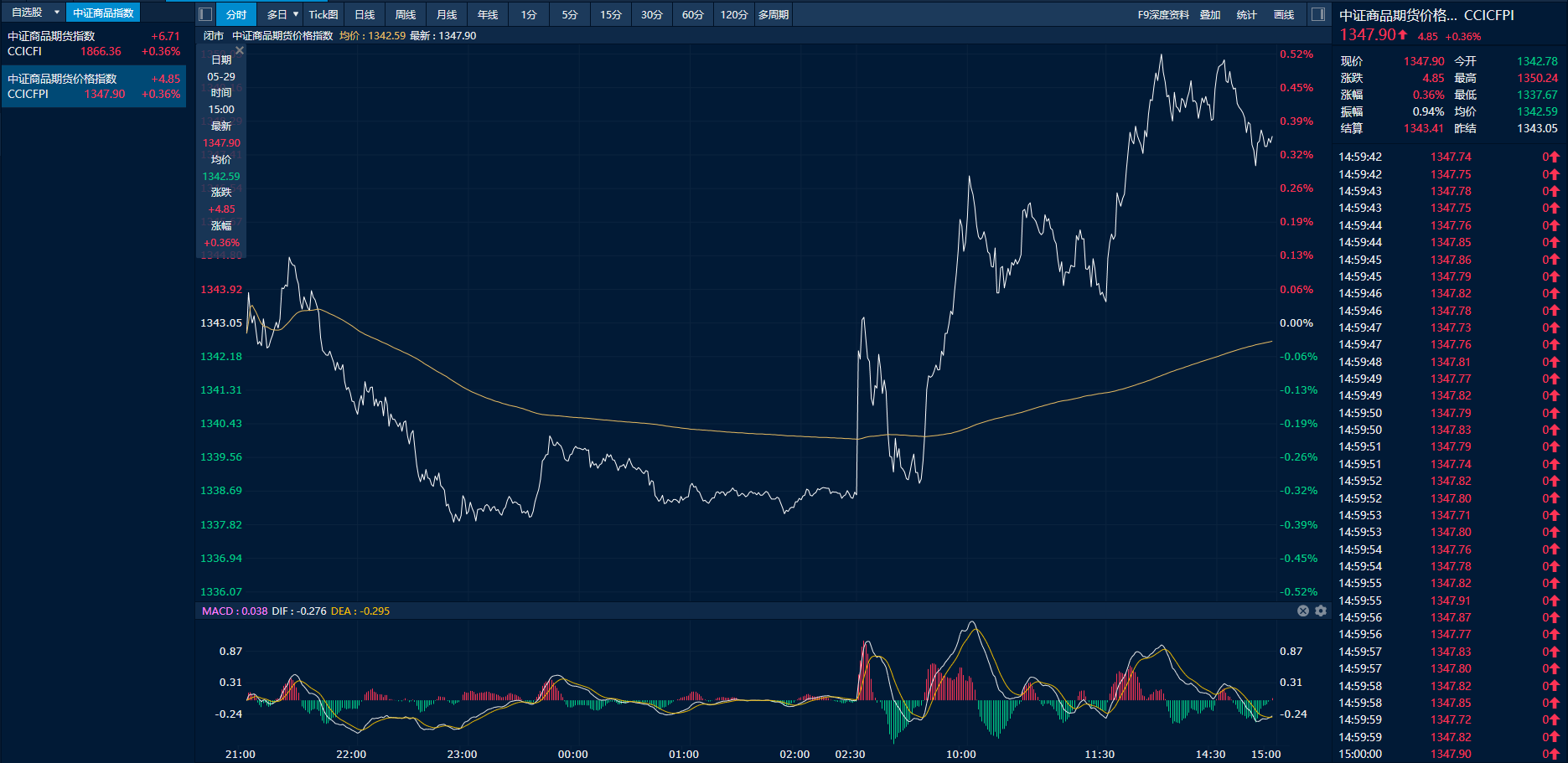Select 中证商品期货指数 CCICFI in the watchlist
The image size is (1568, 763).
[93, 44]
